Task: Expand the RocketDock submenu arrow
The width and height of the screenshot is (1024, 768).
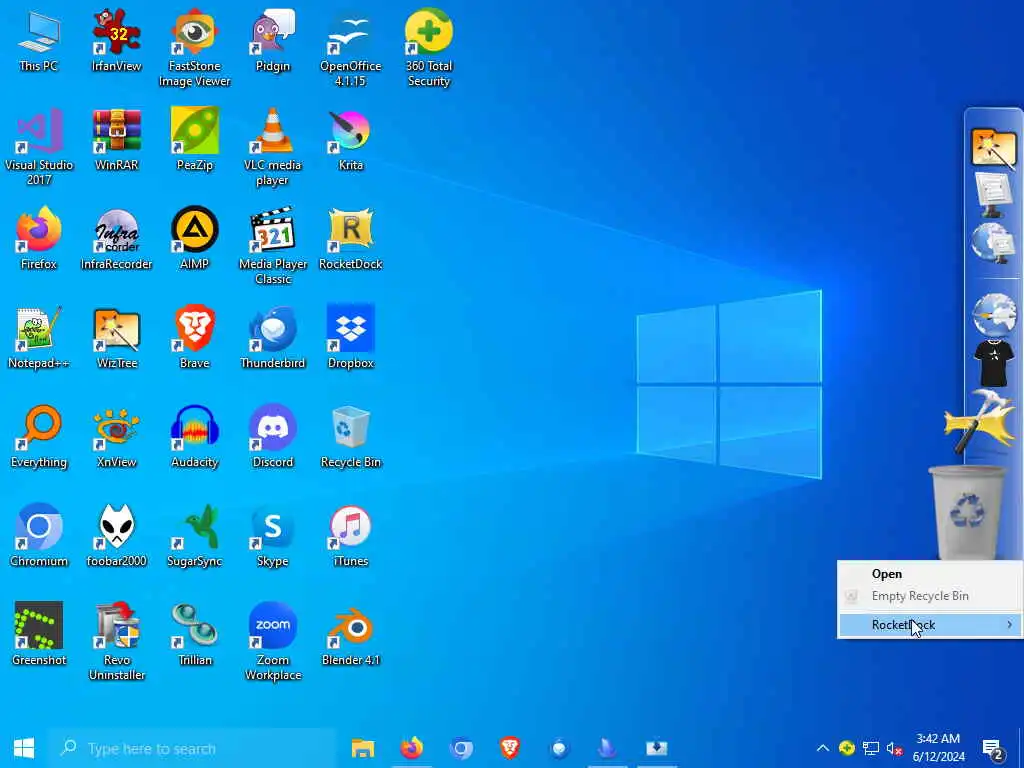Action: (1010, 625)
